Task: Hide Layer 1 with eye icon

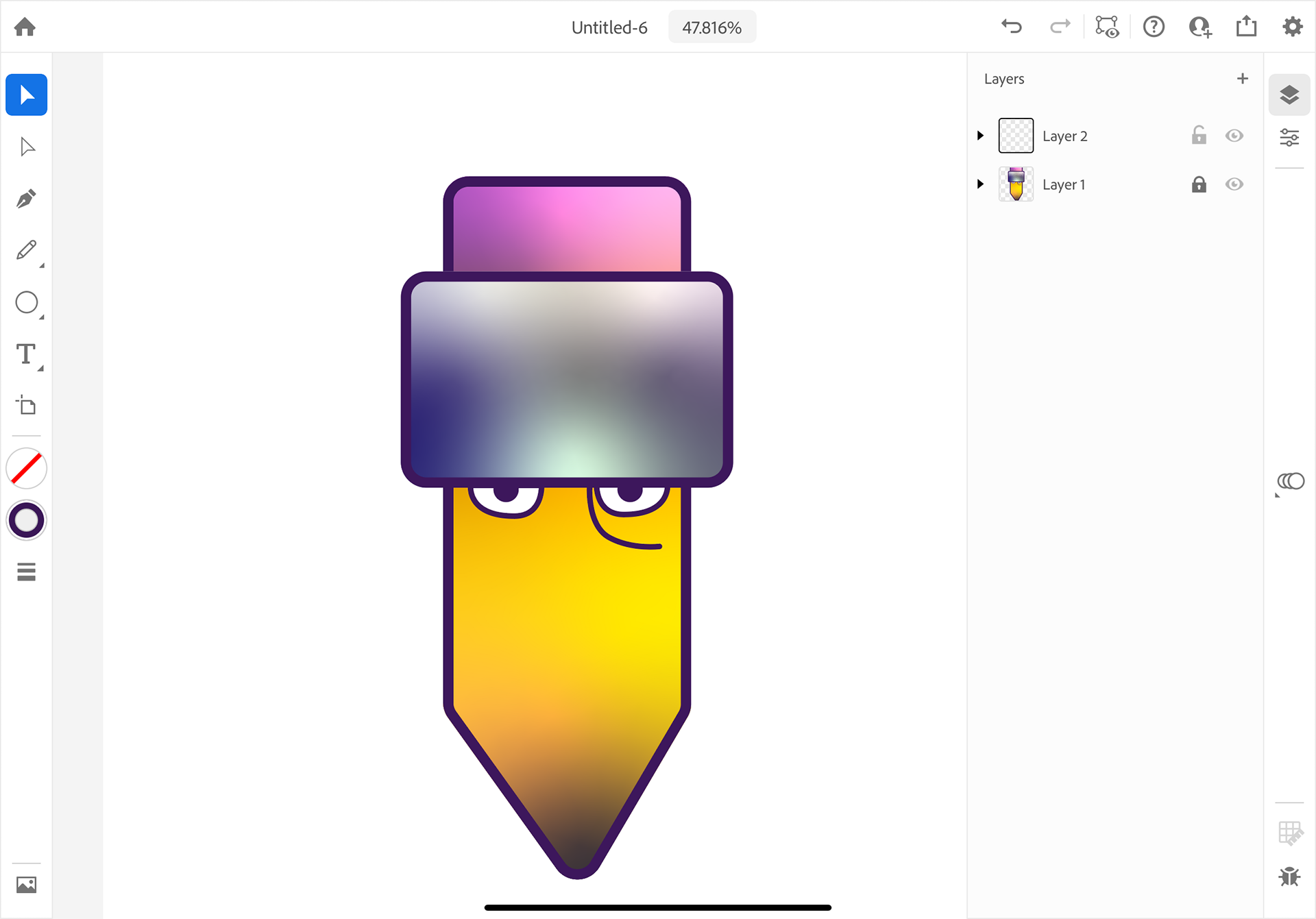Action: point(1234,184)
